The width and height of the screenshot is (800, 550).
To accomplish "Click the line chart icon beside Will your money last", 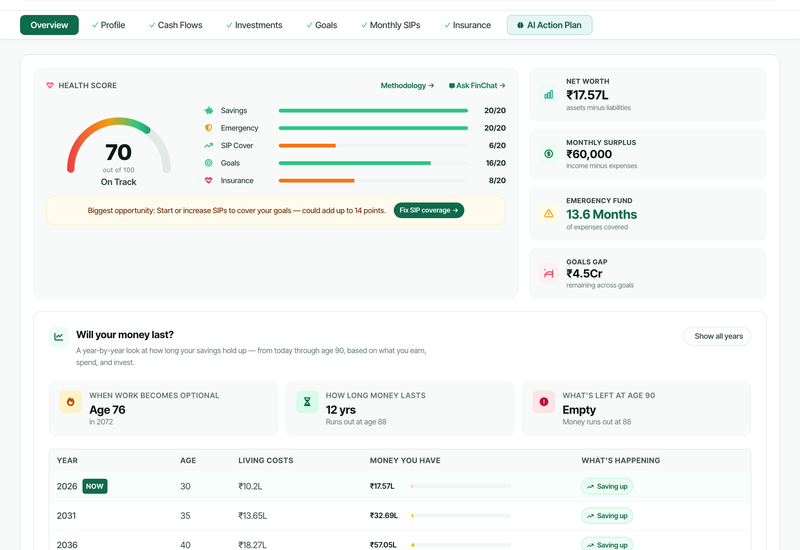I will pos(59,337).
